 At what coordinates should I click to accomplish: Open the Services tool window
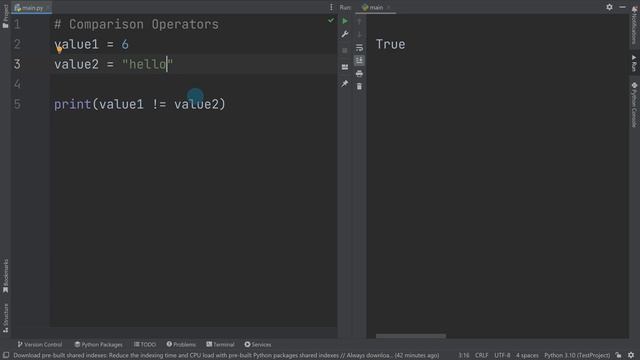tap(258, 344)
